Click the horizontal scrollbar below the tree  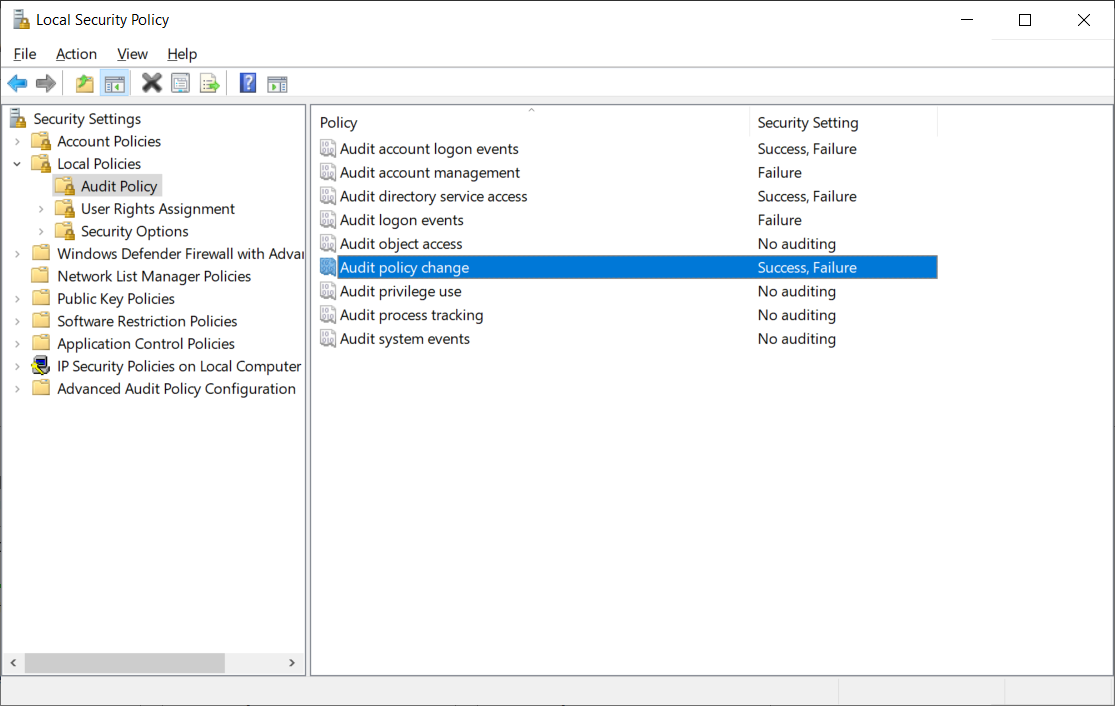[x=125, y=663]
